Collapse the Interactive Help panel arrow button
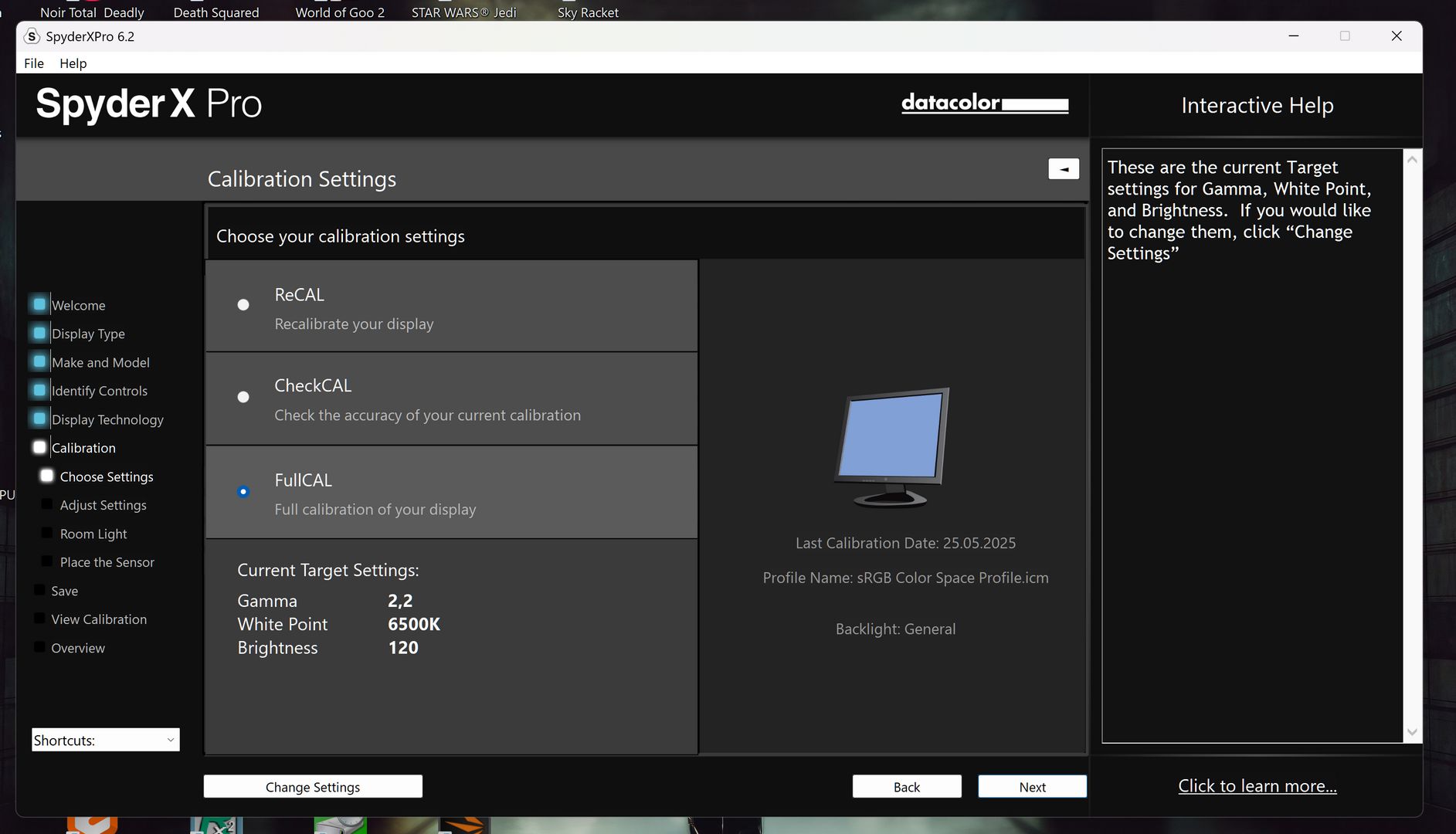1456x834 pixels. coord(1064,169)
